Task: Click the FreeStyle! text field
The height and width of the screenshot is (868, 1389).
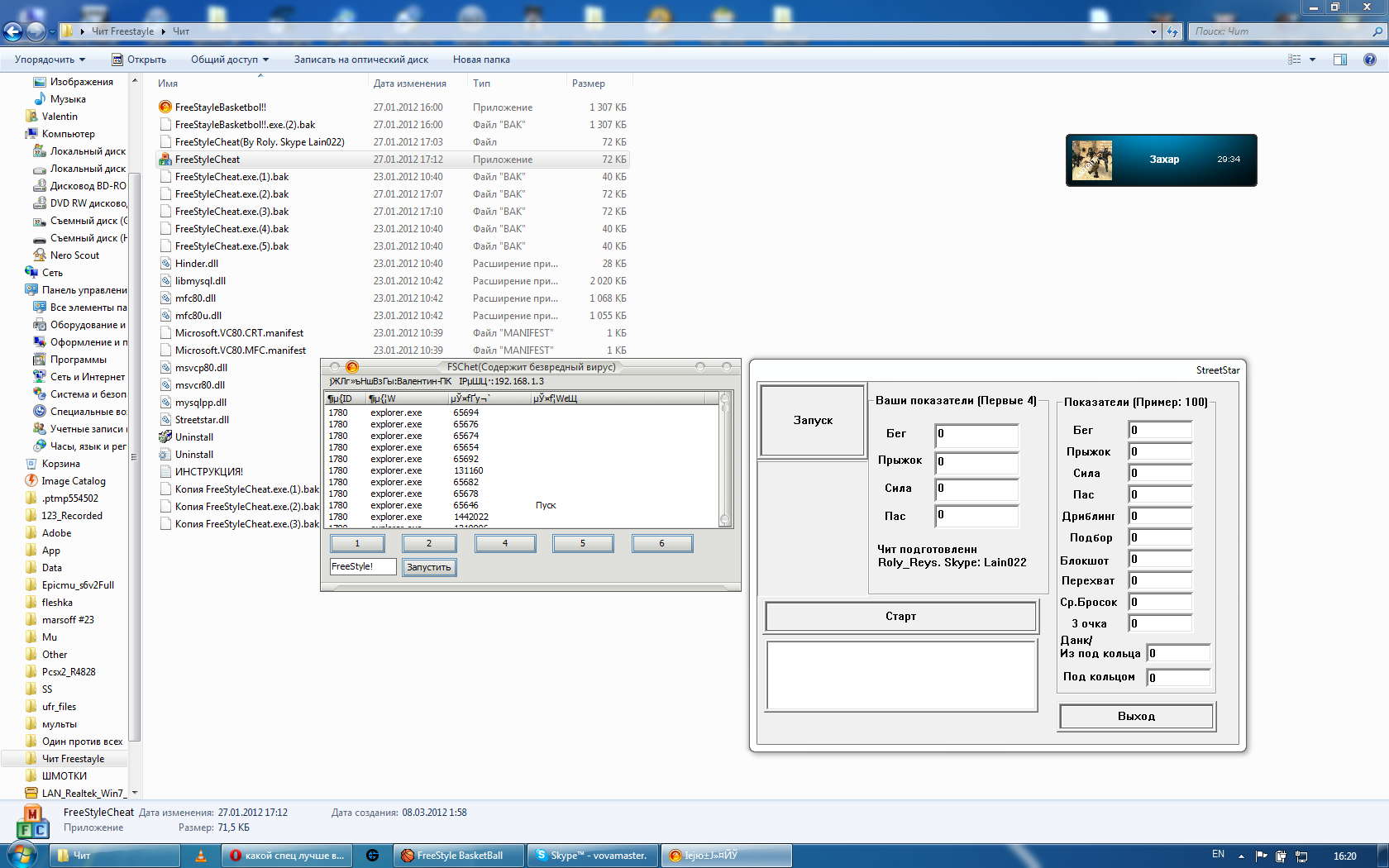Action: (x=363, y=567)
